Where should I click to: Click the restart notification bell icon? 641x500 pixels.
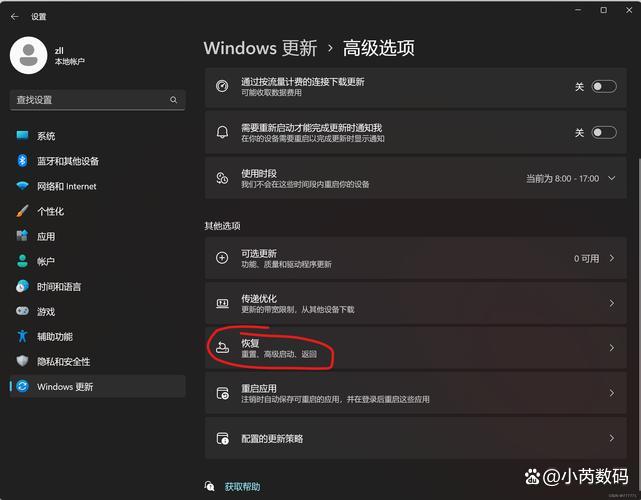[222, 132]
